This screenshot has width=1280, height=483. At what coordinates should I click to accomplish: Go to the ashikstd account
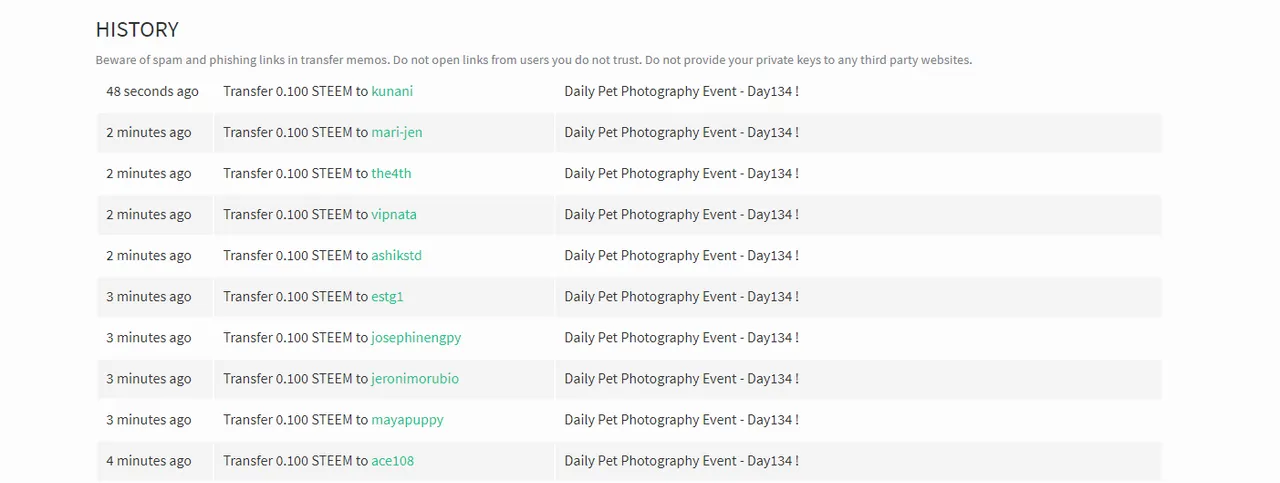[396, 255]
